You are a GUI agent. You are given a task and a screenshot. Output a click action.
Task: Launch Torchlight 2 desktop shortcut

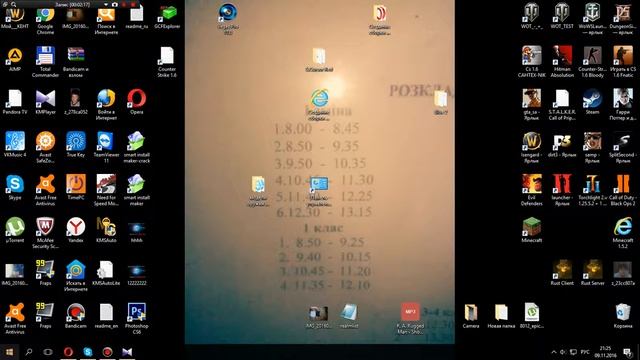tap(593, 191)
